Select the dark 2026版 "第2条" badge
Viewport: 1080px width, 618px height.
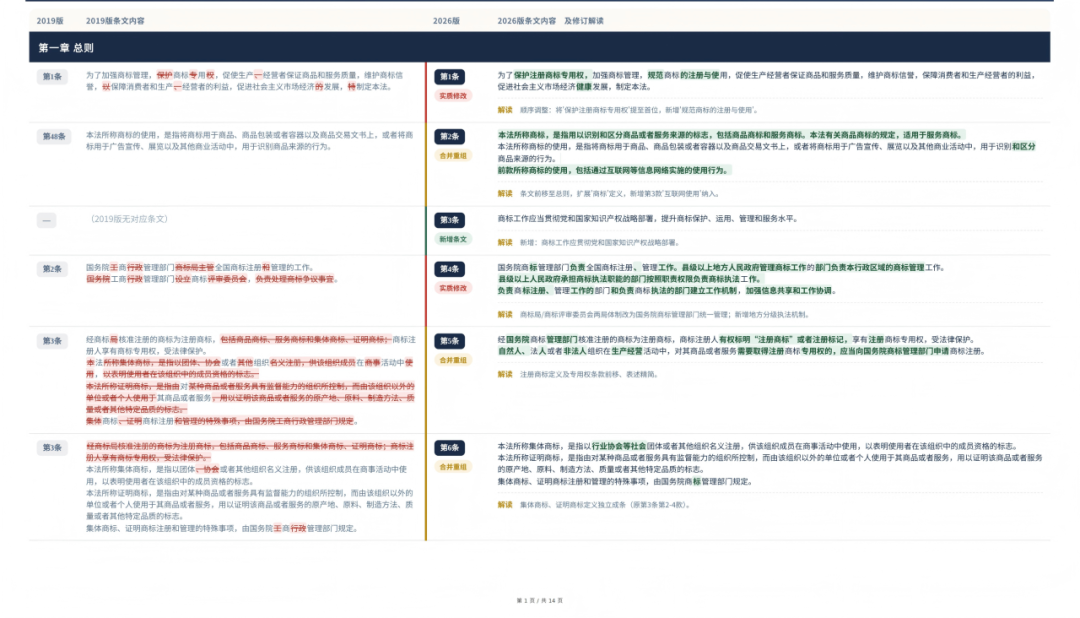[x=450, y=136]
